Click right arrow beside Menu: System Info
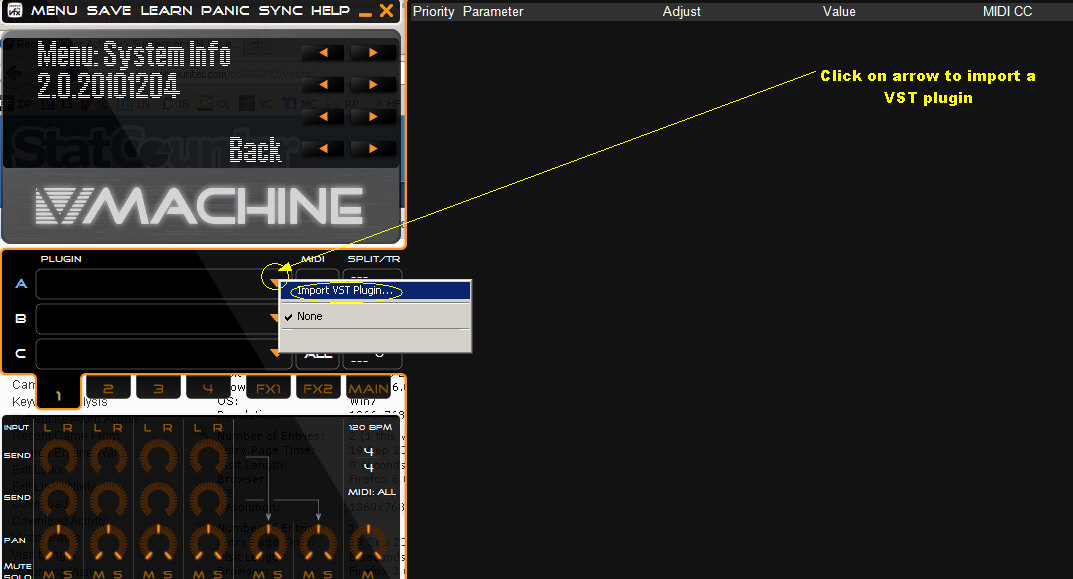The height and width of the screenshot is (579, 1073). pyautogui.click(x=373, y=53)
